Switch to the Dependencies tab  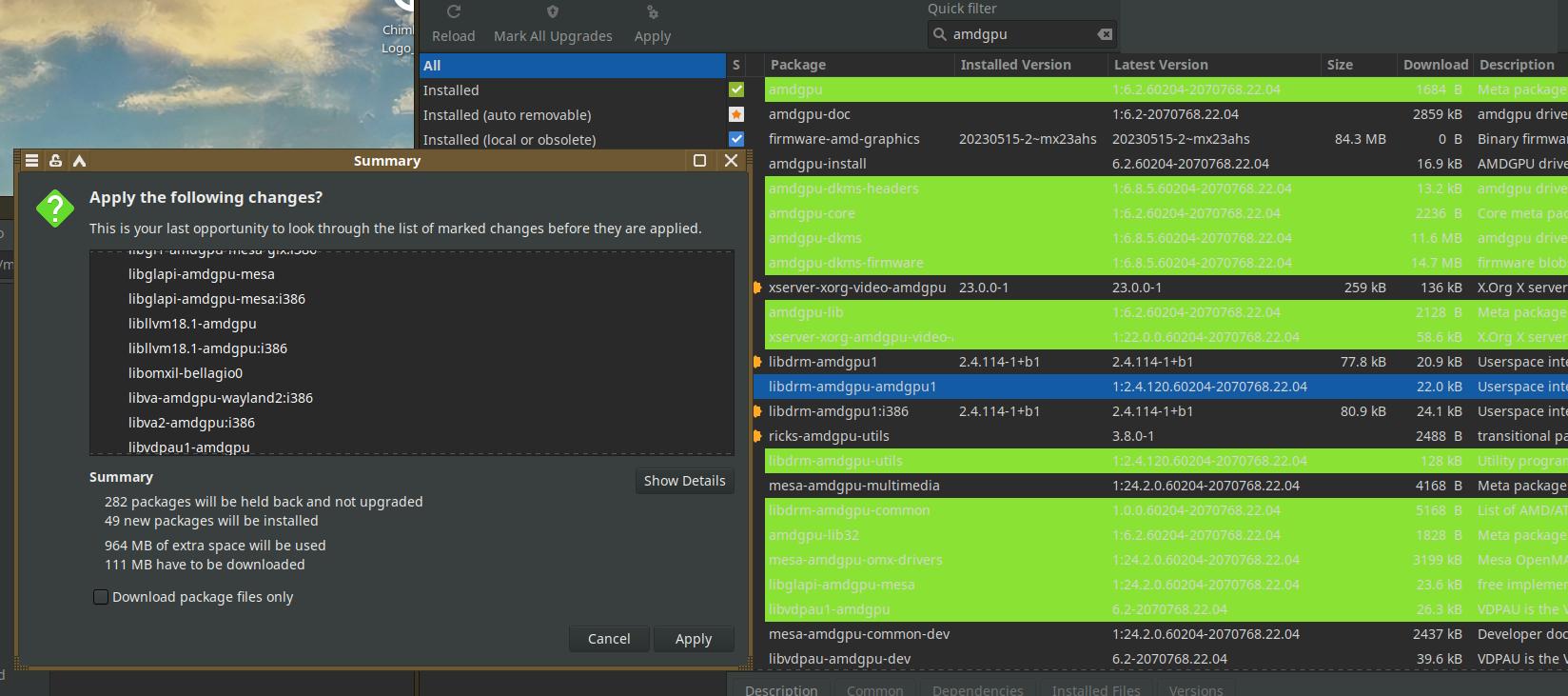pyautogui.click(x=977, y=689)
